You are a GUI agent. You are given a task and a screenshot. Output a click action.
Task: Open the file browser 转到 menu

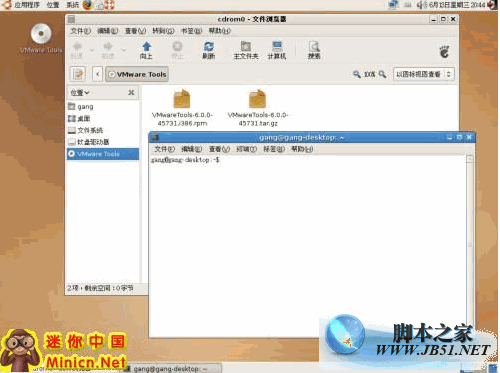tap(163, 31)
